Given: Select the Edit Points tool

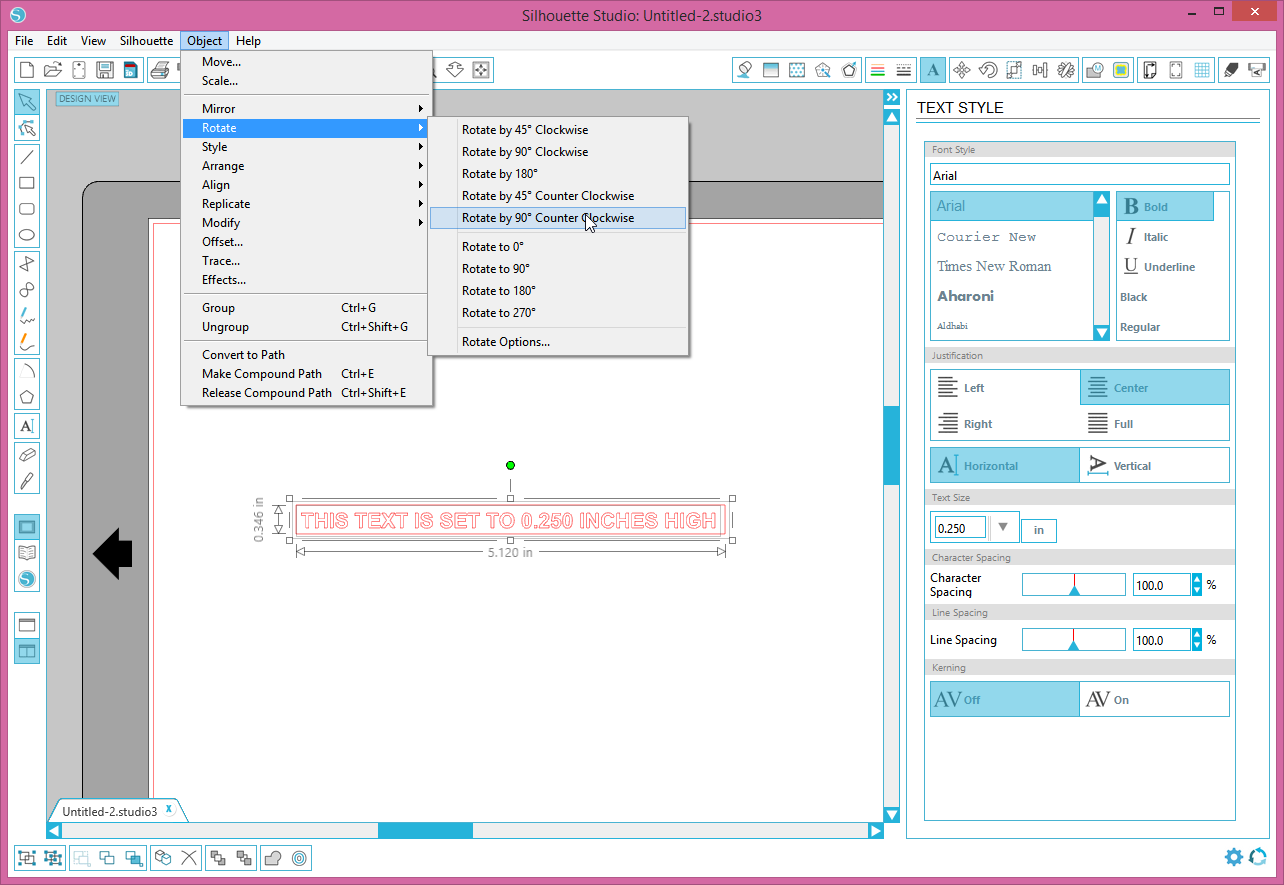Looking at the screenshot, I should [x=27, y=128].
